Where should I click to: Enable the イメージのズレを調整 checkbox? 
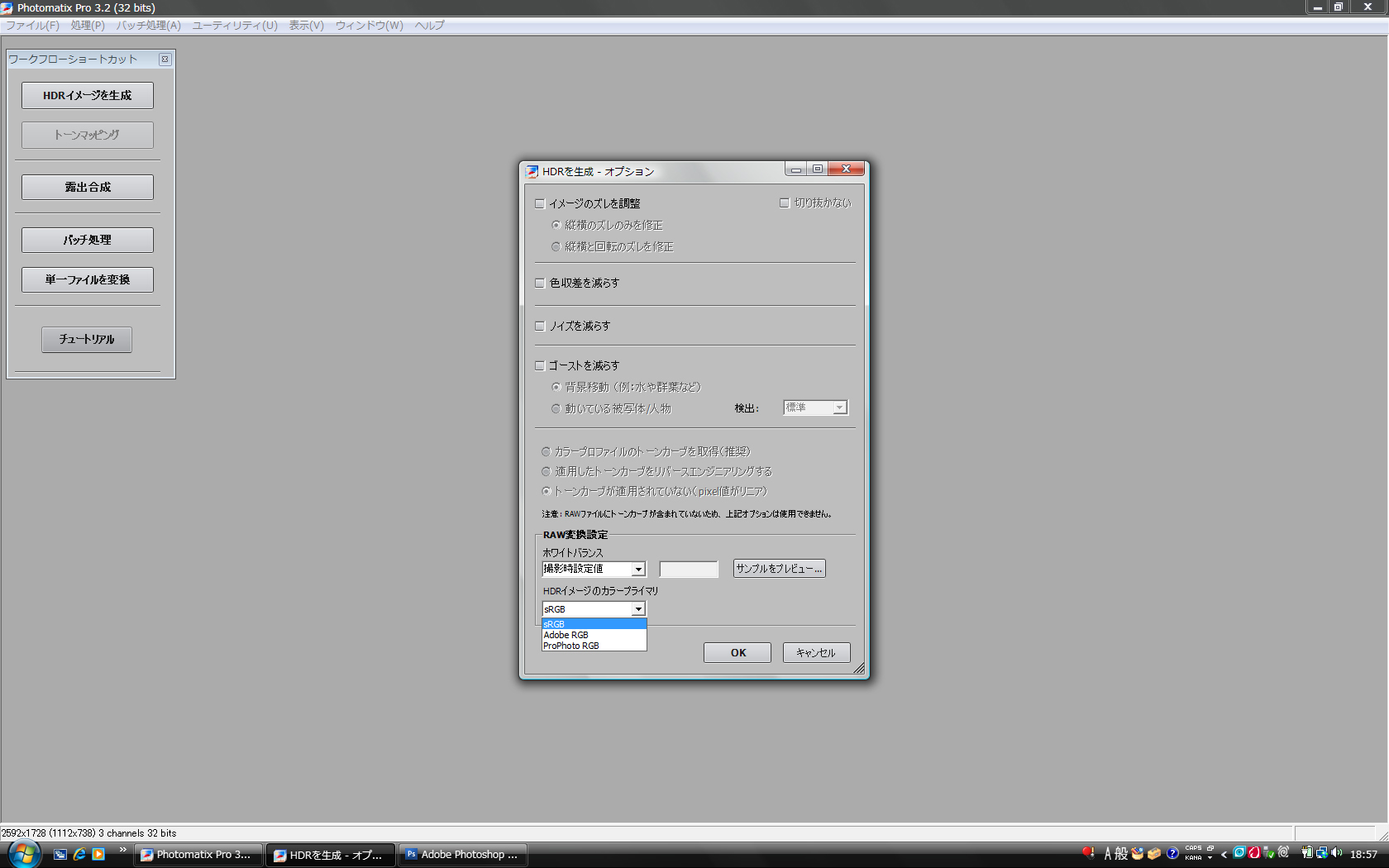540,203
